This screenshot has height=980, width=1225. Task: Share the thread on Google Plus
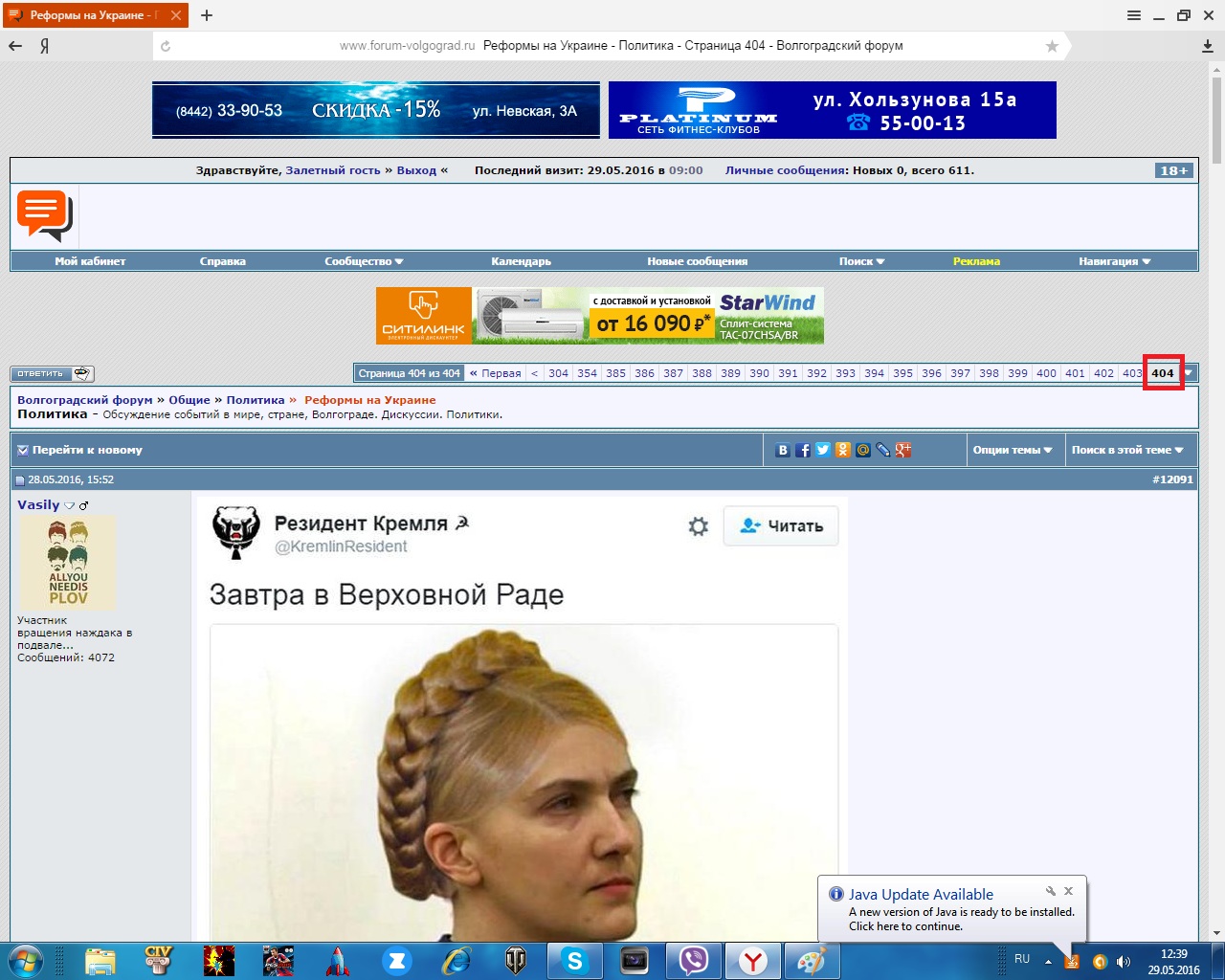tap(903, 450)
